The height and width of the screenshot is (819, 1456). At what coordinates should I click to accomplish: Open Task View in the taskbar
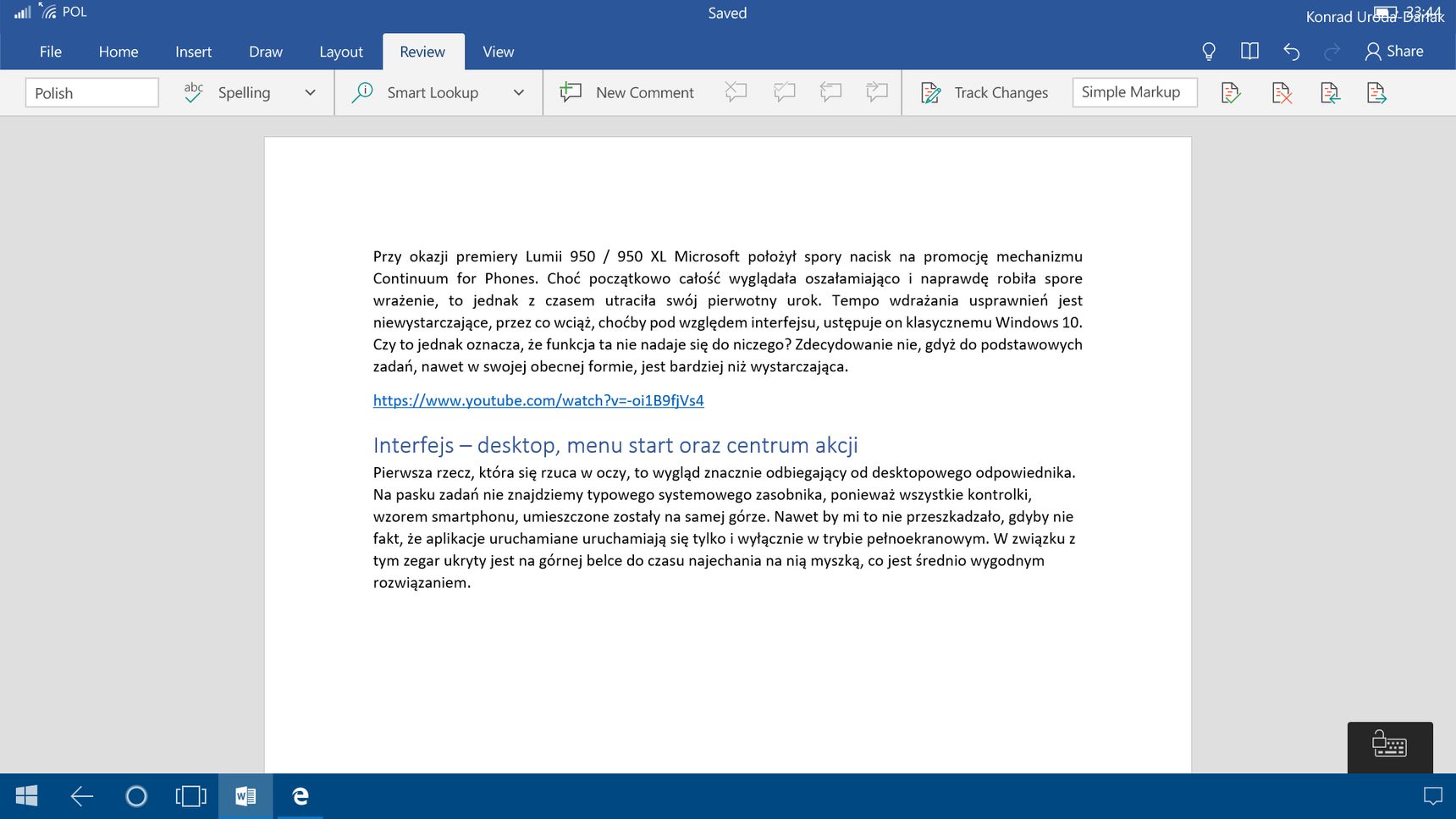(190, 796)
